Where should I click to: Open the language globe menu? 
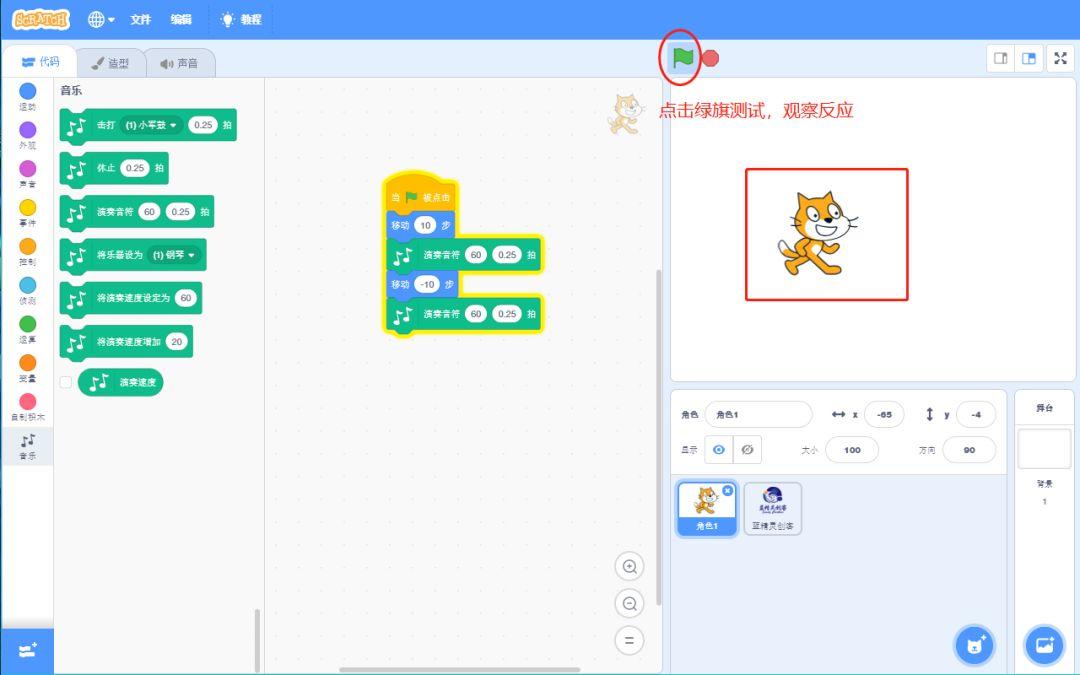pos(101,19)
